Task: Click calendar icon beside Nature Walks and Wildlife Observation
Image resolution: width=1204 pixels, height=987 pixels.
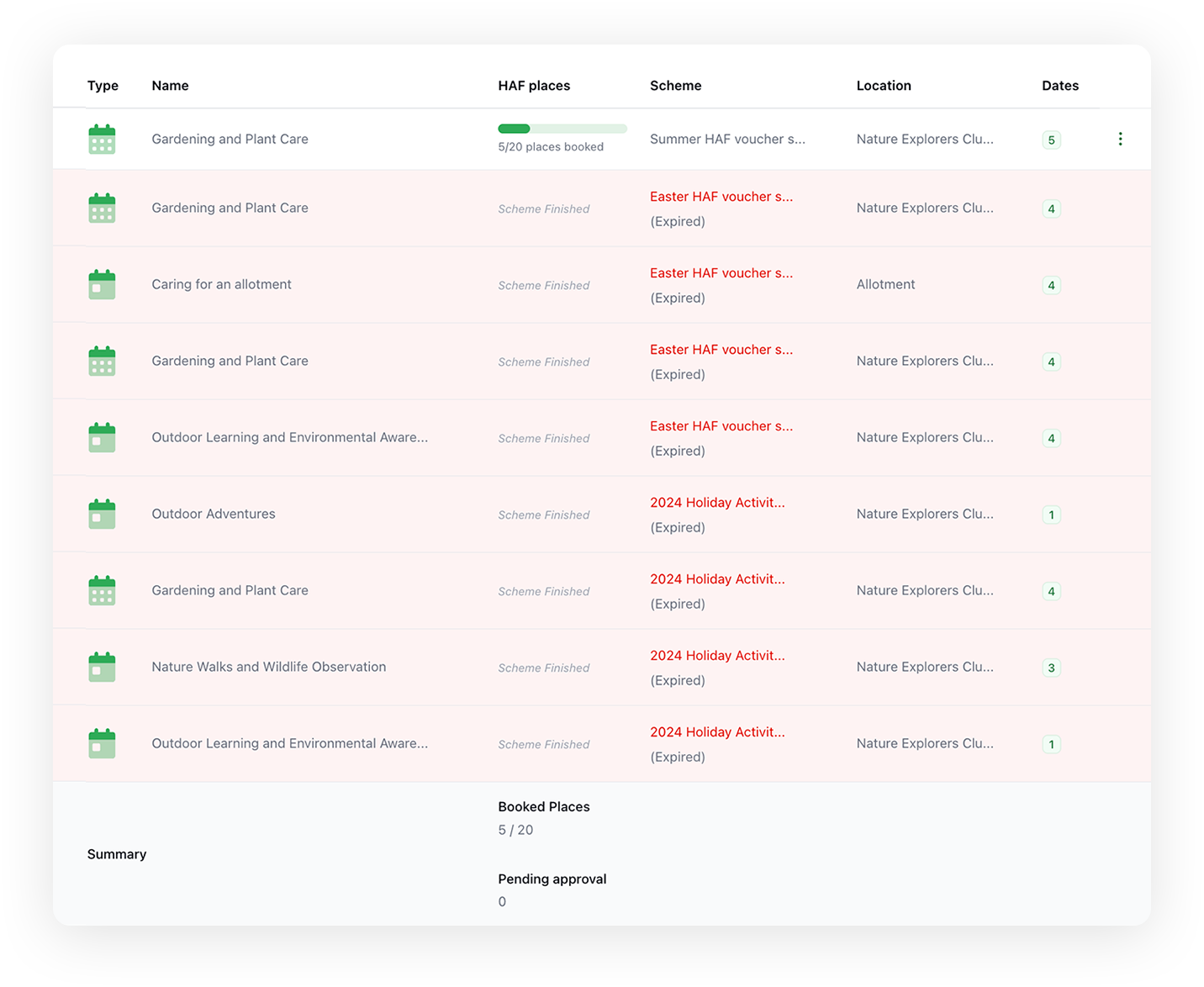Action: 102,667
